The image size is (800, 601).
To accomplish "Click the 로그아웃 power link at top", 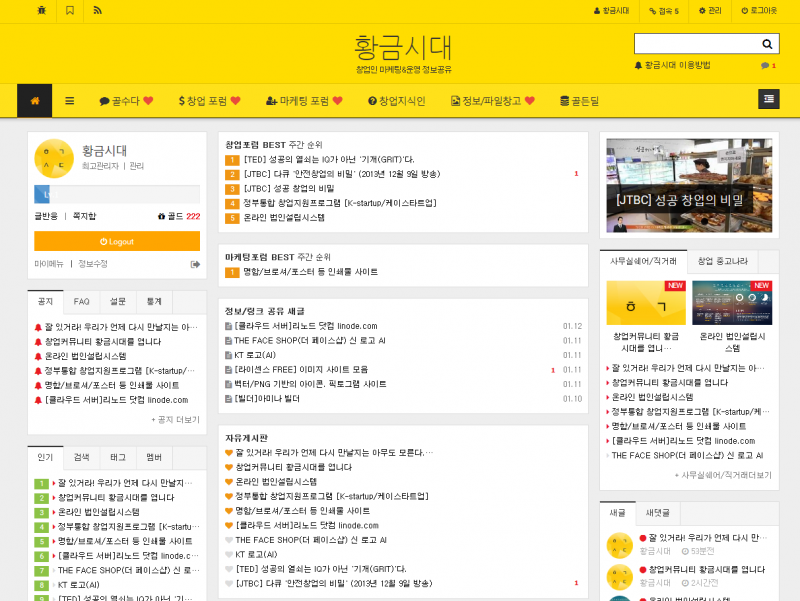I will [759, 11].
